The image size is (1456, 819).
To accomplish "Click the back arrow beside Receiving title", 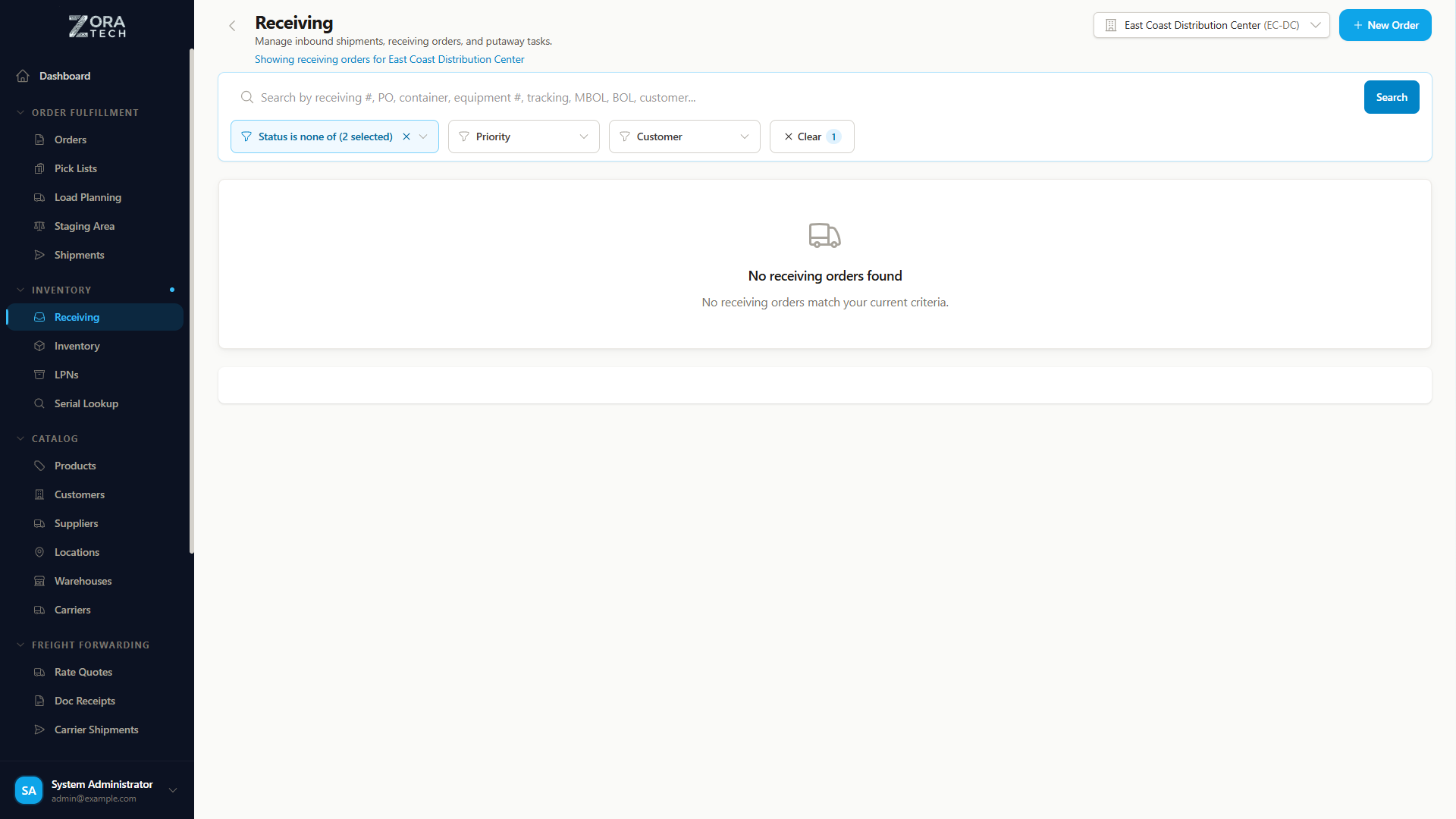I will coord(232,26).
